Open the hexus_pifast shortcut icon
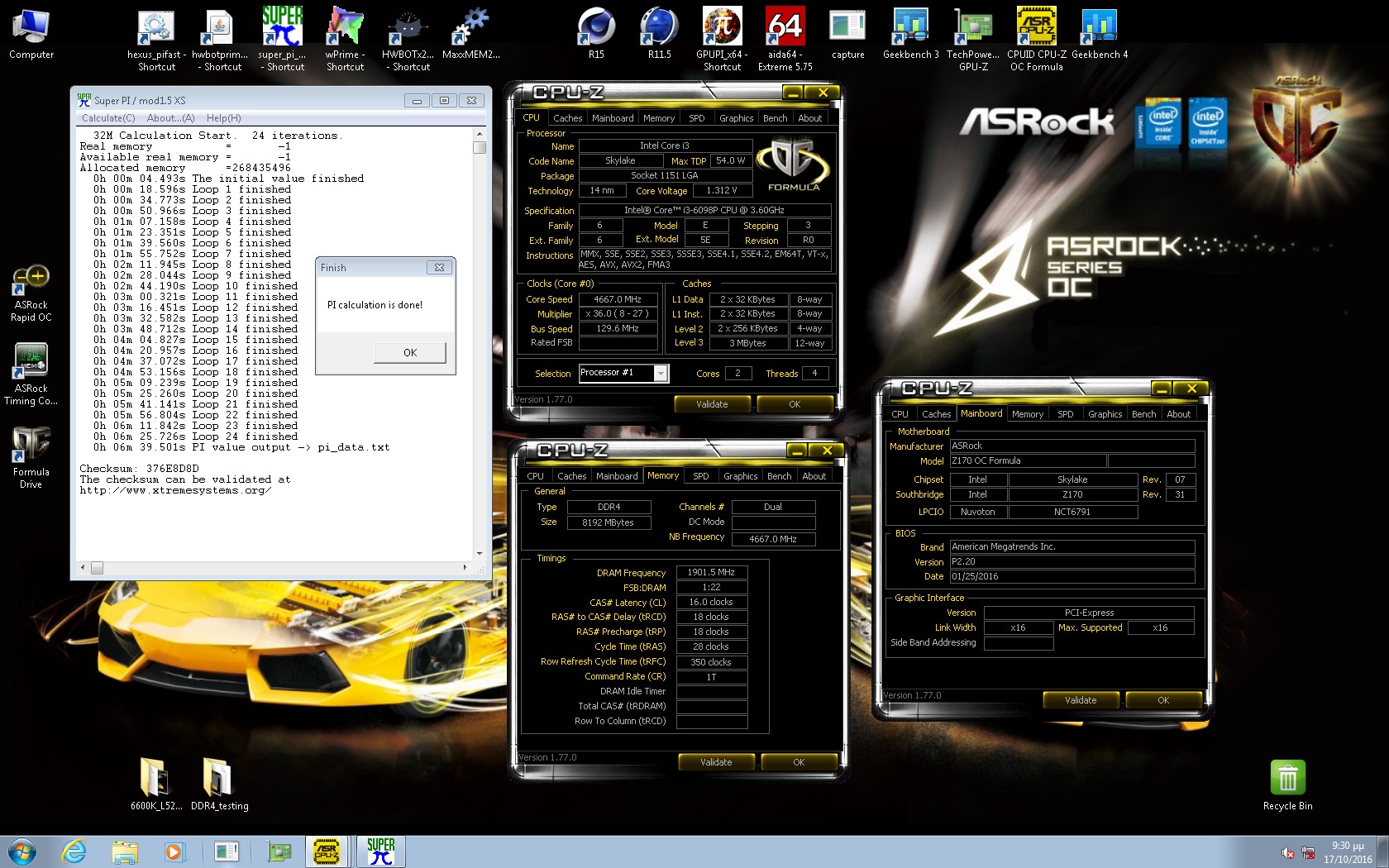 tap(156, 40)
